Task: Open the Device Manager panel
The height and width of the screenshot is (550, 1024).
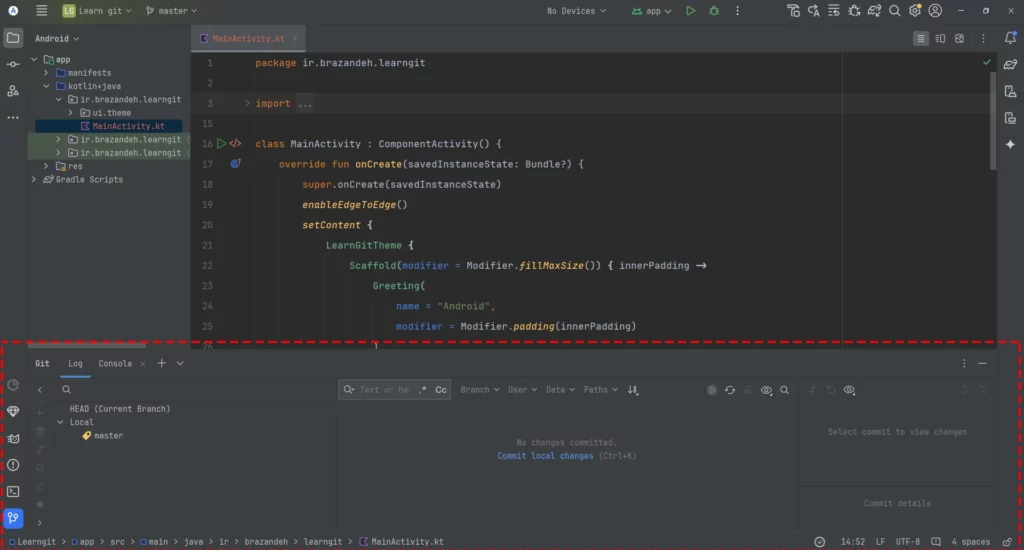Action: point(1010,91)
